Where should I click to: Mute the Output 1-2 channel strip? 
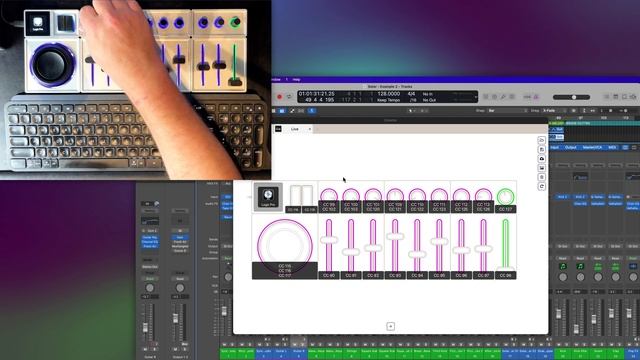coord(175,349)
